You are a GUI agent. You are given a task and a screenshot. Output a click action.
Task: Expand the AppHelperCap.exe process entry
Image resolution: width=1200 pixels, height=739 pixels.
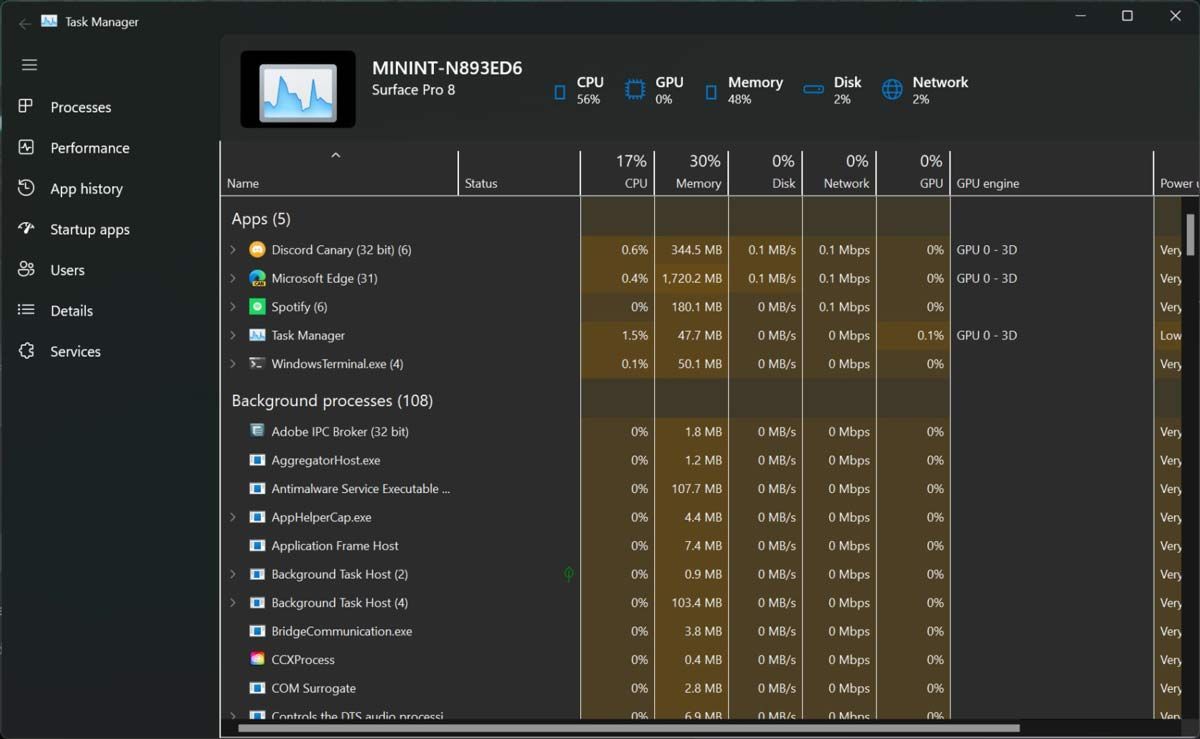click(x=233, y=517)
